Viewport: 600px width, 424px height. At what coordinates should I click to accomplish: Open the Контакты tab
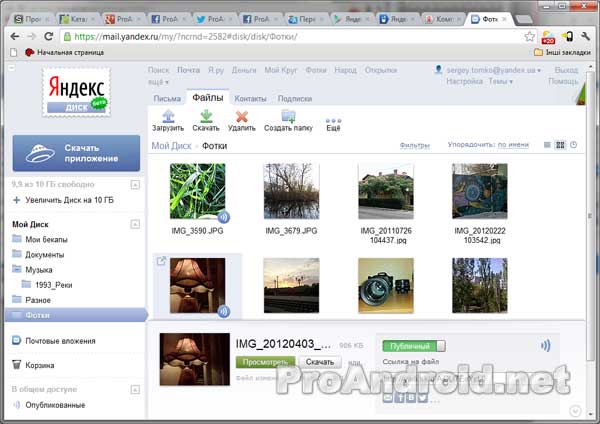click(x=250, y=98)
